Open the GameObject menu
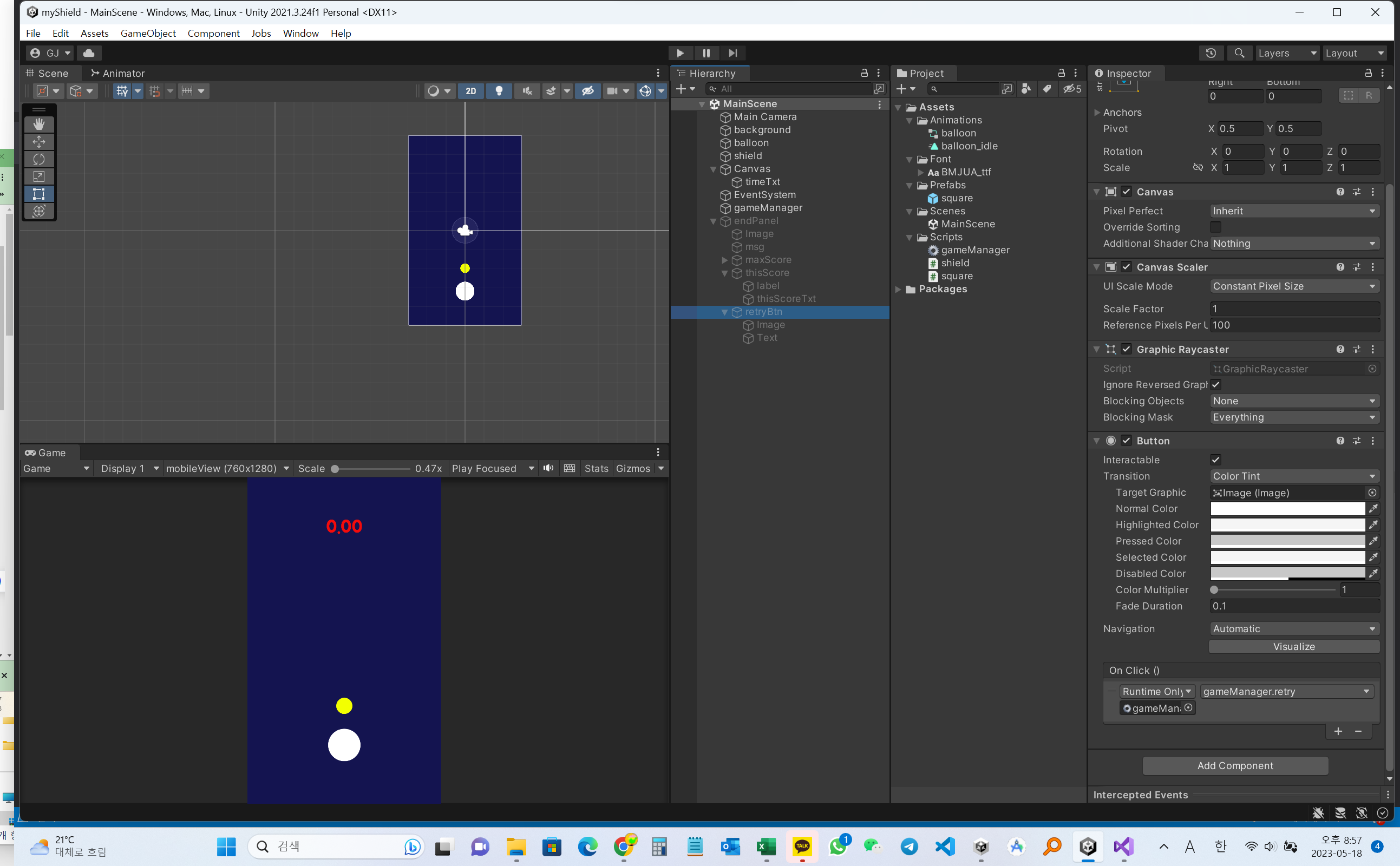1400x866 pixels. (x=148, y=33)
